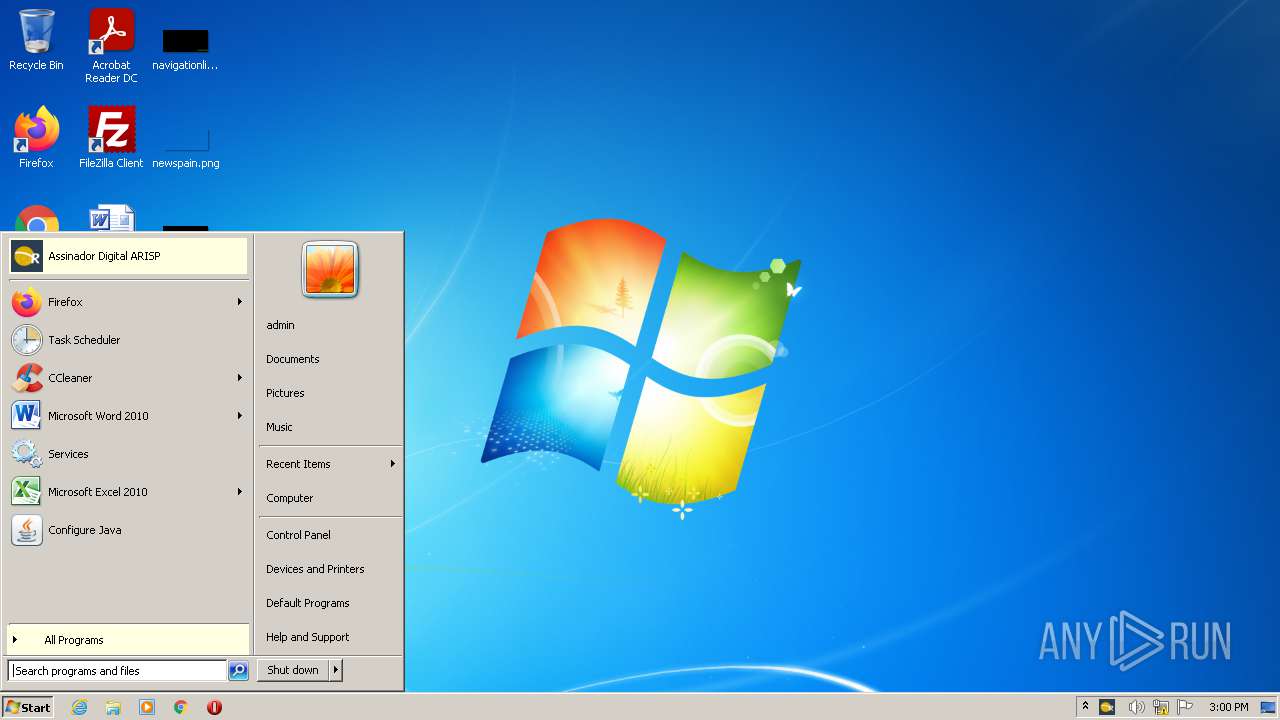Screen dimensions: 1280x720
Task: Click the Action Center flag icon
Action: click(x=1186, y=707)
